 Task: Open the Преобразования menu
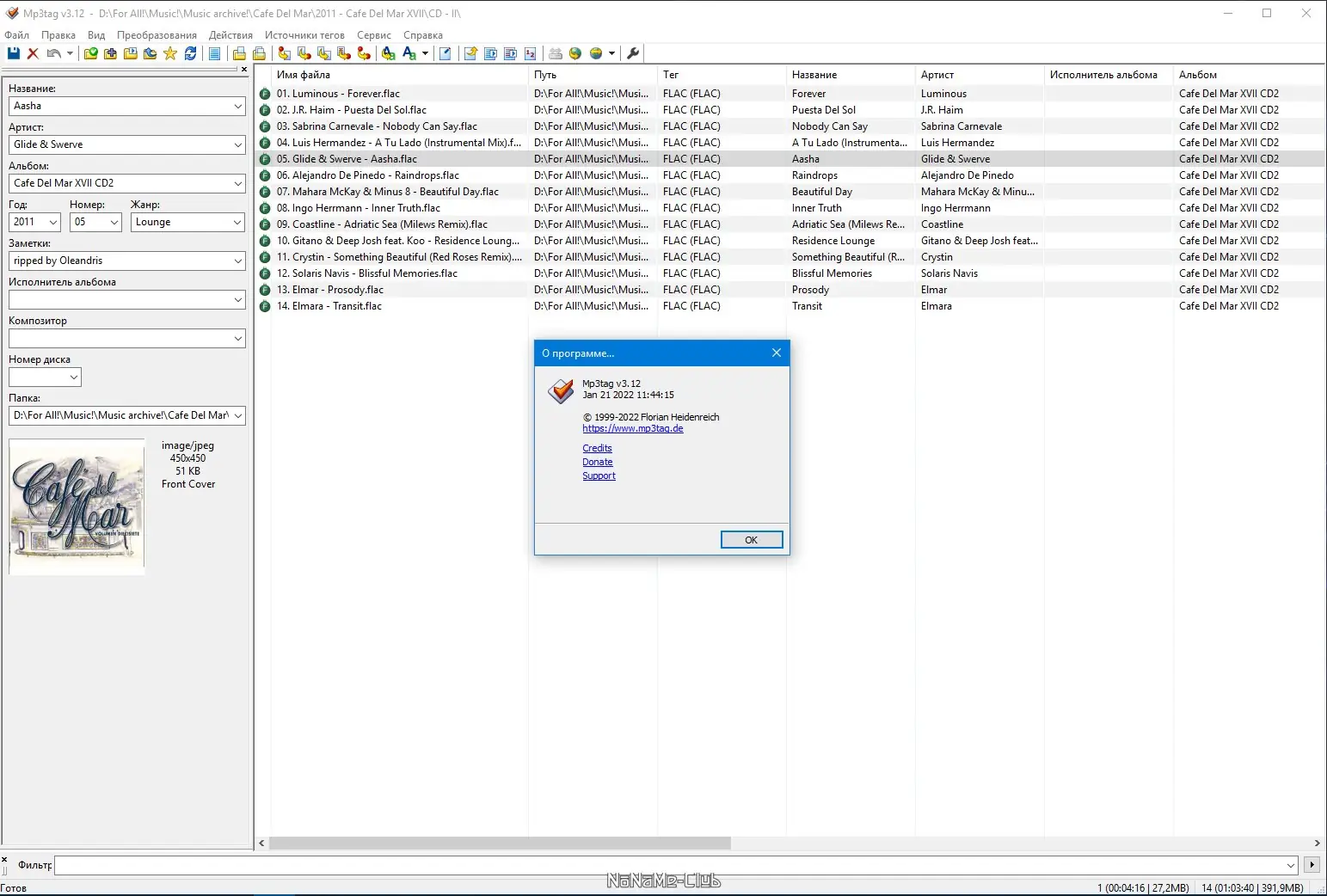tap(156, 35)
